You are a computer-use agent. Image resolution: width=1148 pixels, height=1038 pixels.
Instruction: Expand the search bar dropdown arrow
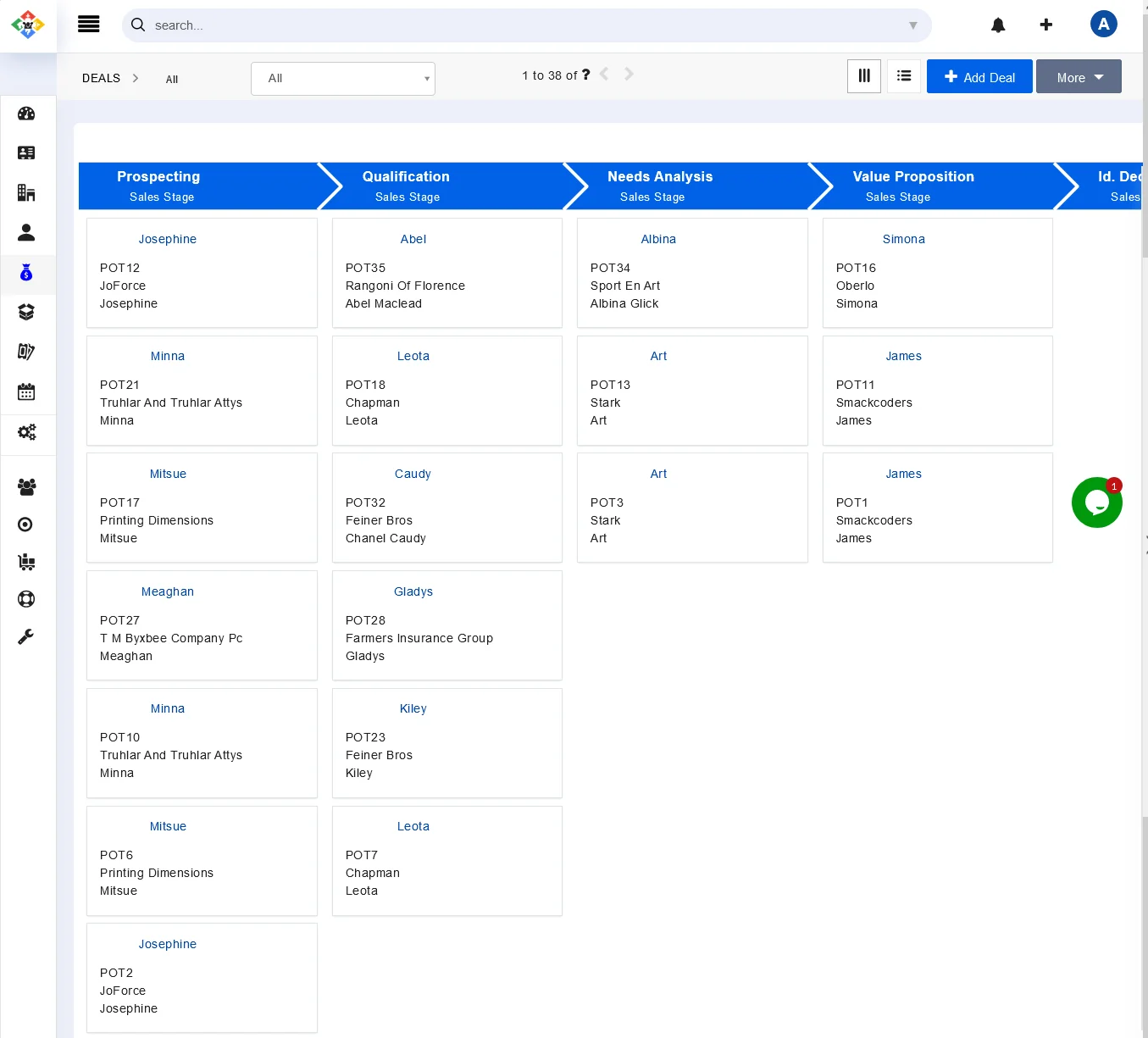912,25
